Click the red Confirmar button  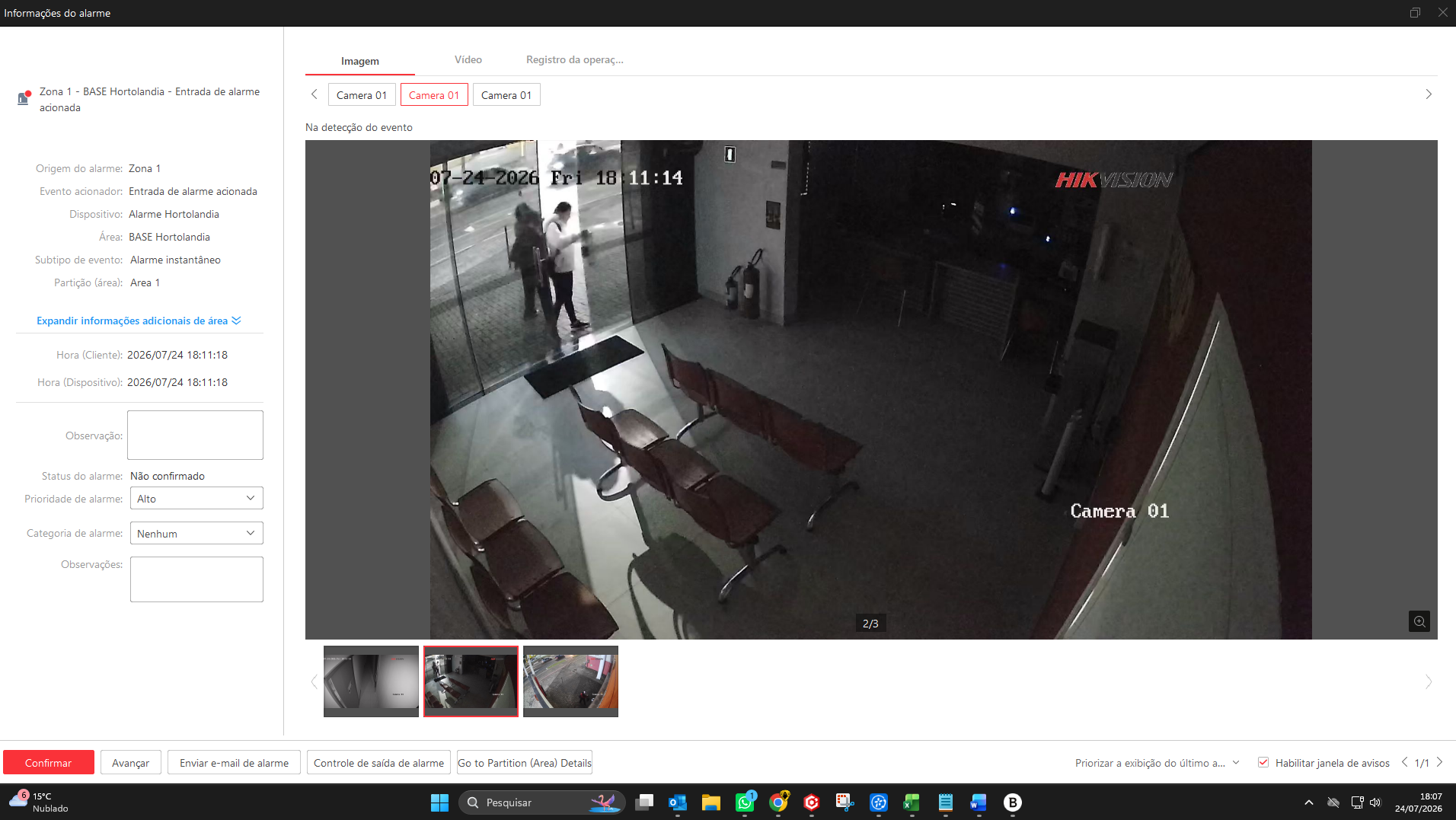[x=49, y=763]
